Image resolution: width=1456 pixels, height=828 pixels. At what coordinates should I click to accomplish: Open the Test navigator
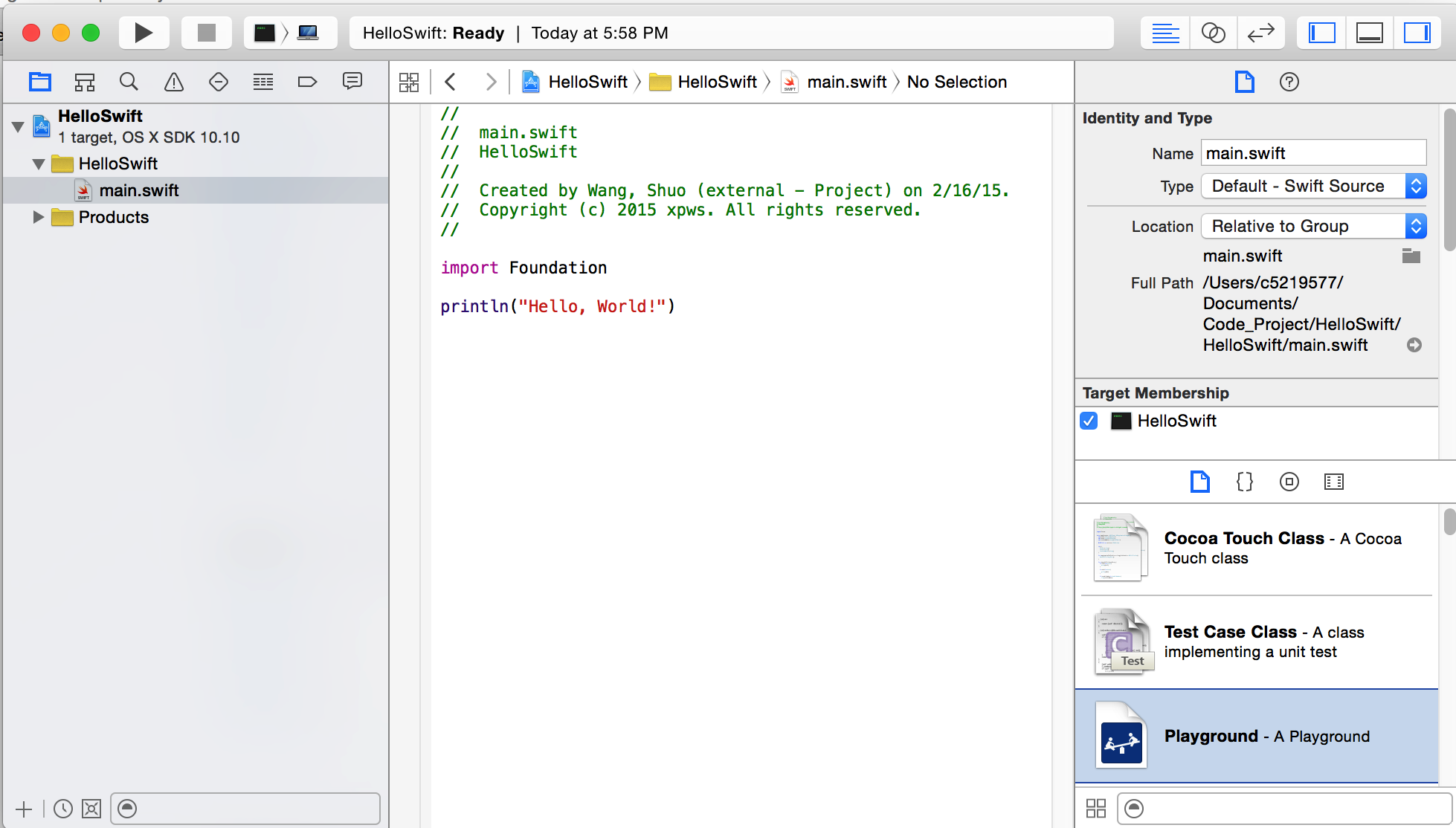coord(219,82)
